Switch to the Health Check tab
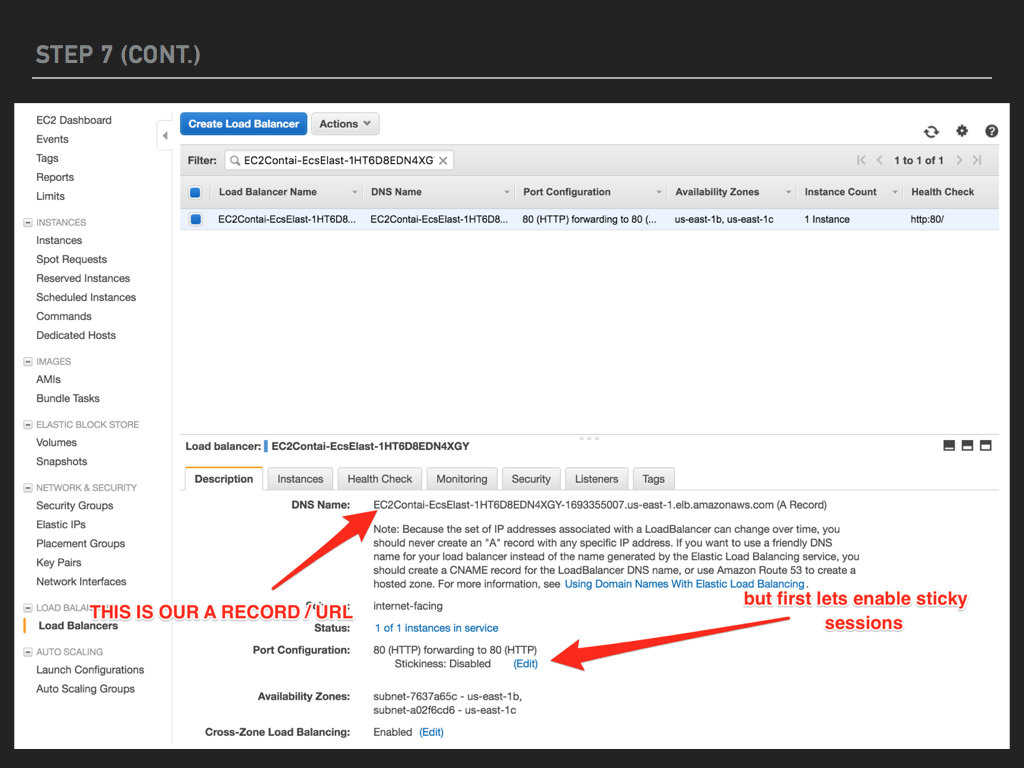Viewport: 1024px width, 768px height. tap(379, 479)
